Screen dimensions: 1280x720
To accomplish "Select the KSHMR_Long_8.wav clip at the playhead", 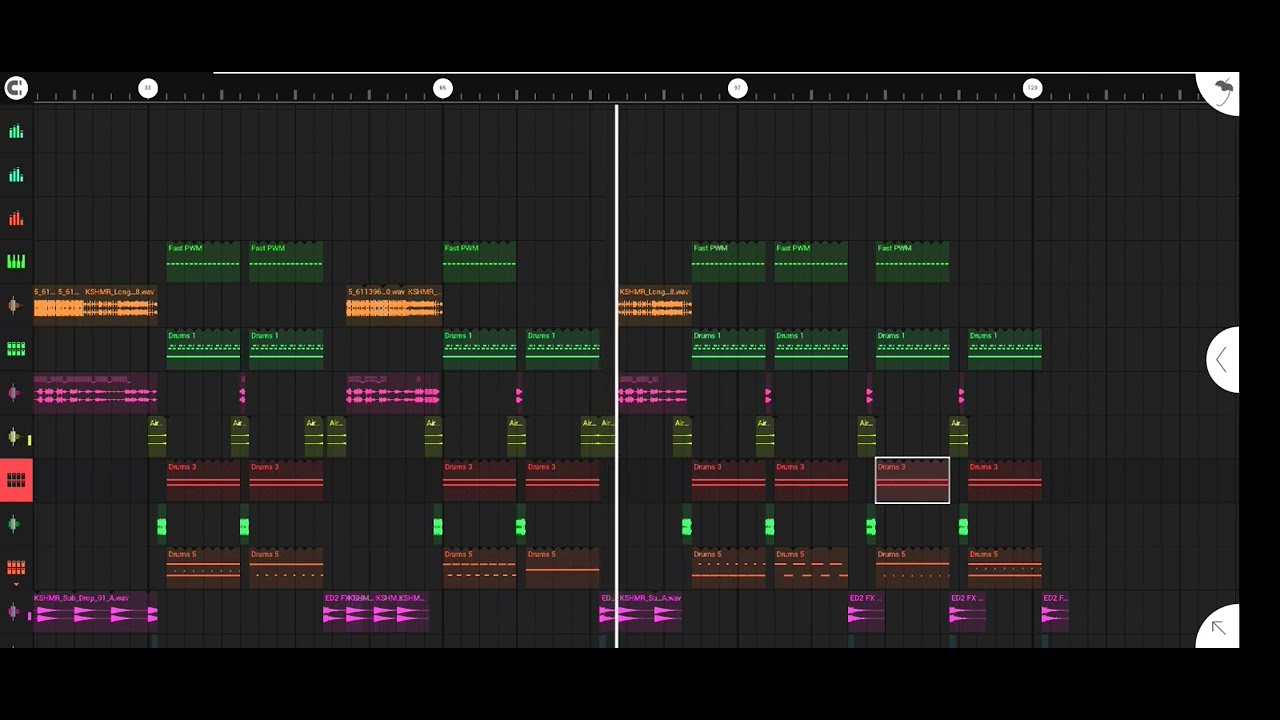I will (654, 306).
